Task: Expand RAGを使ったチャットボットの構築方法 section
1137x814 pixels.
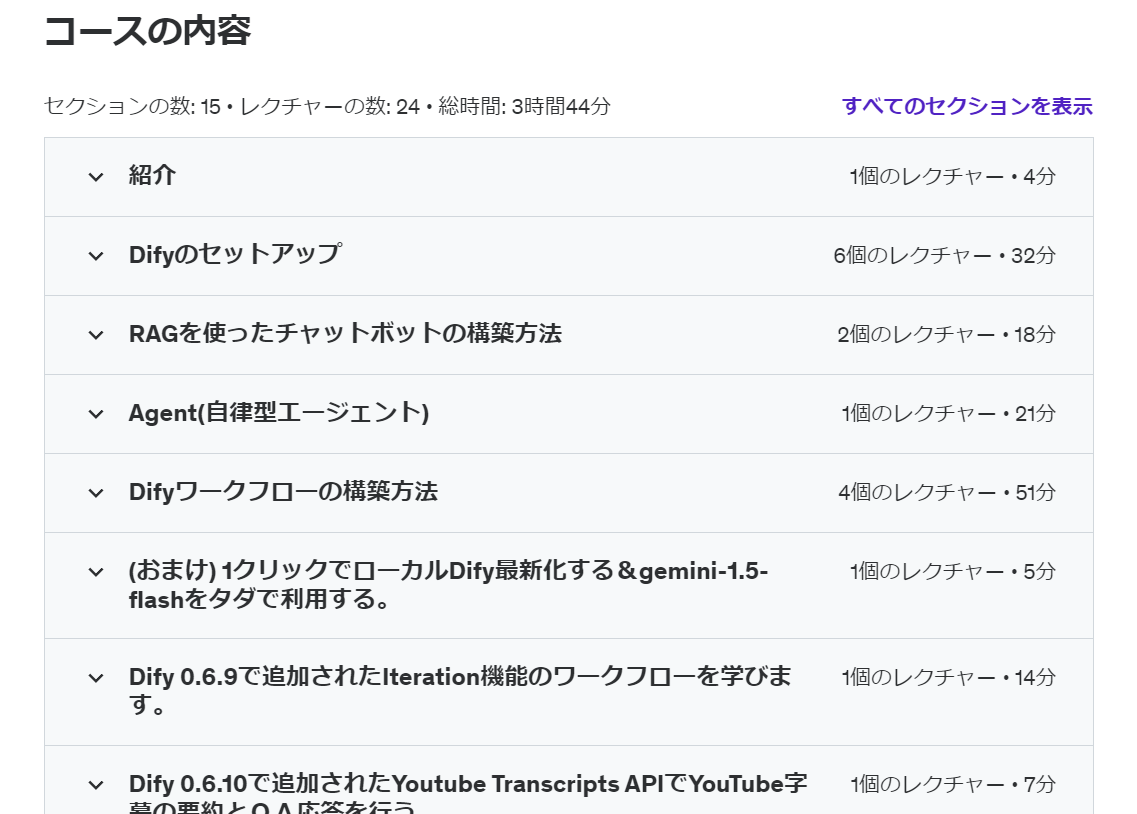Action: coord(95,335)
